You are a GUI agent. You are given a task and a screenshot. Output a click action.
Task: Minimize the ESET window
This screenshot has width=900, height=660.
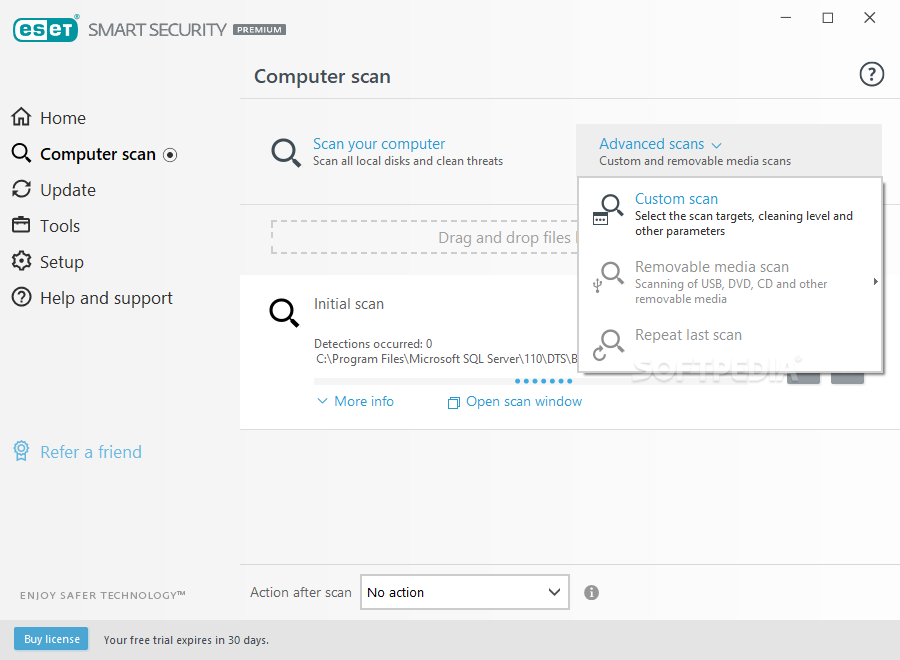tap(786, 18)
